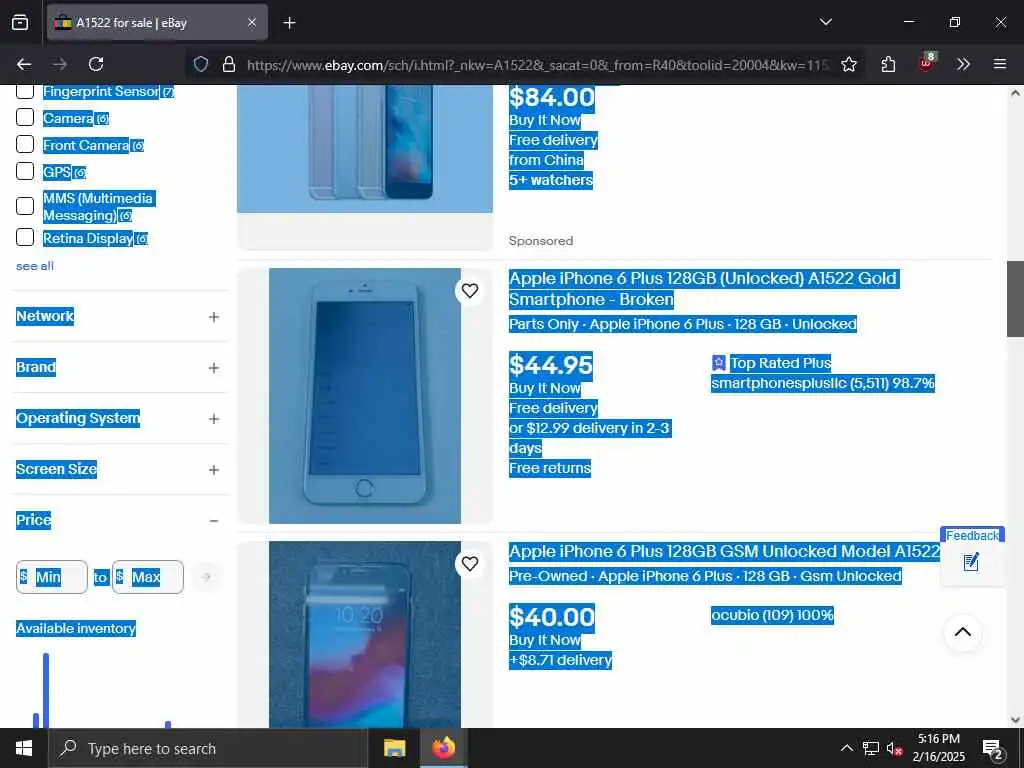The width and height of the screenshot is (1024, 768).
Task: Open the muted volume tray icon
Action: click(894, 748)
